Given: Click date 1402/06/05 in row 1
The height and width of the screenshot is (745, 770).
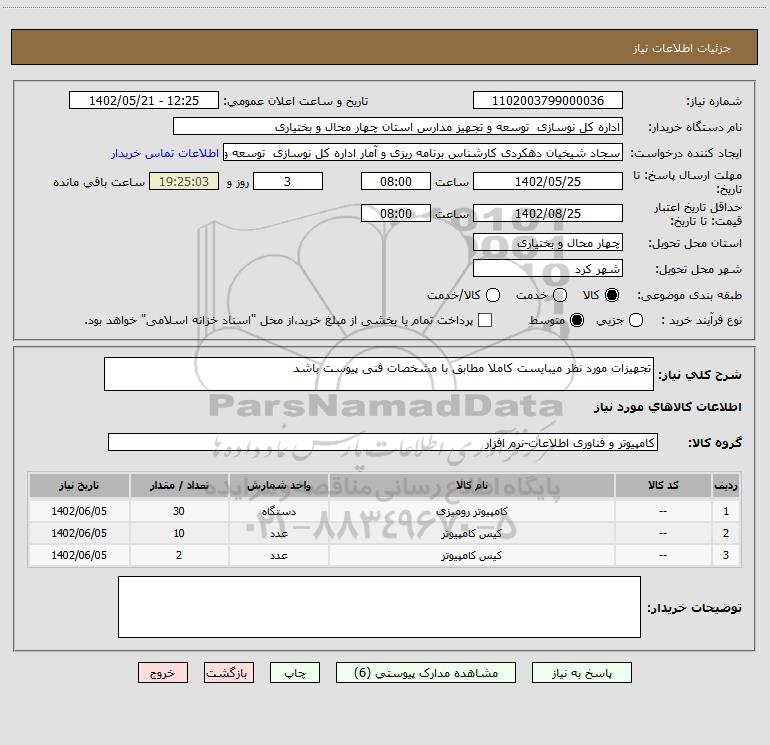Looking at the screenshot, I should 79,511.
